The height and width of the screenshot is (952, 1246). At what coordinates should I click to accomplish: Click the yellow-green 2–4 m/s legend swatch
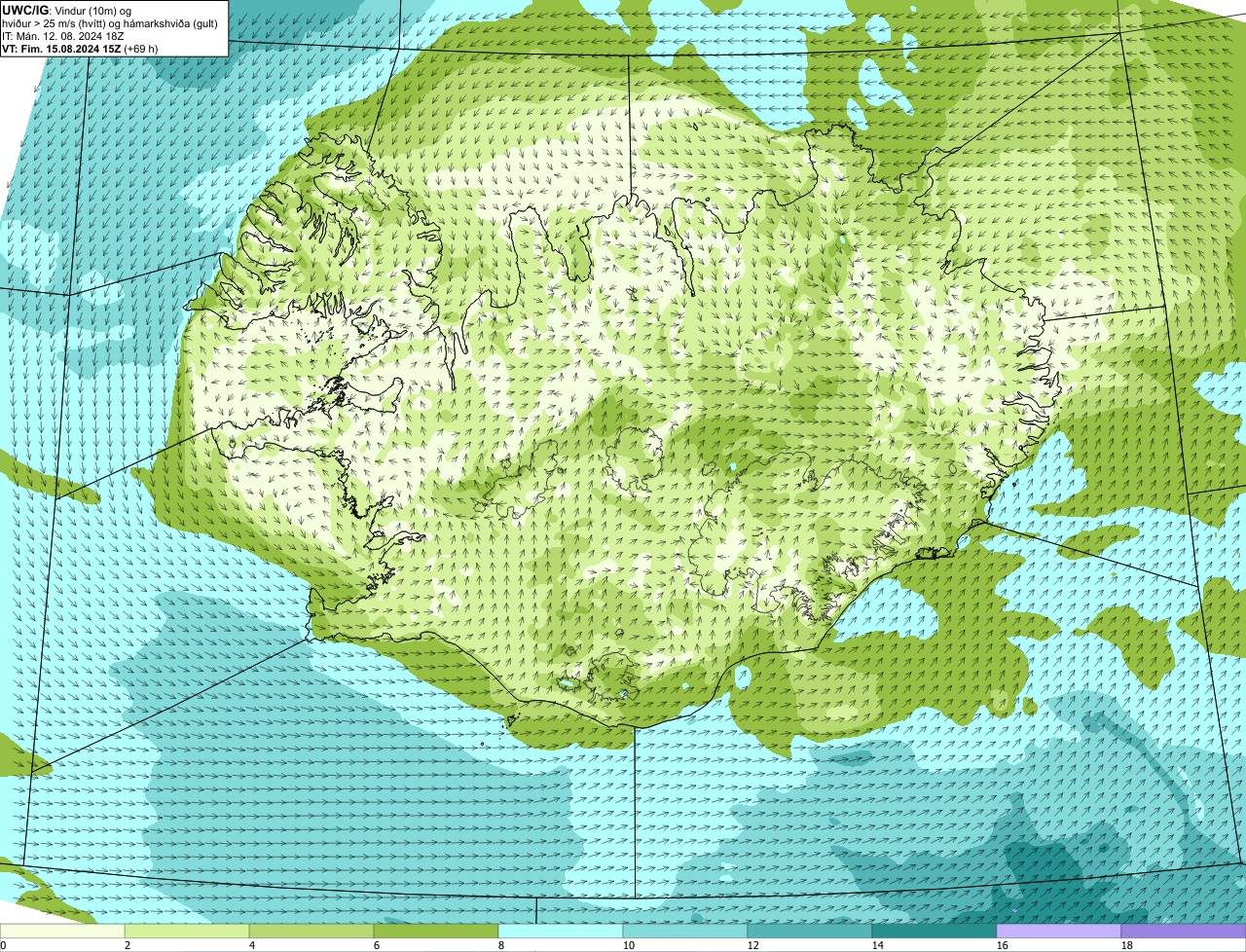(187, 931)
